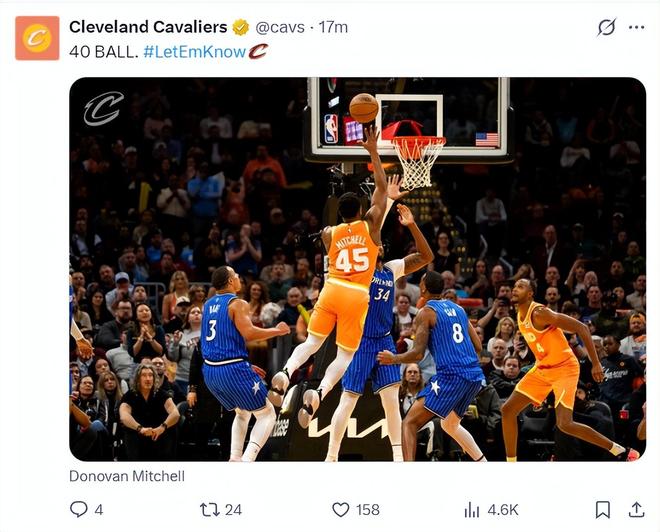Open the #LetEmKnow hashtag

194,51
